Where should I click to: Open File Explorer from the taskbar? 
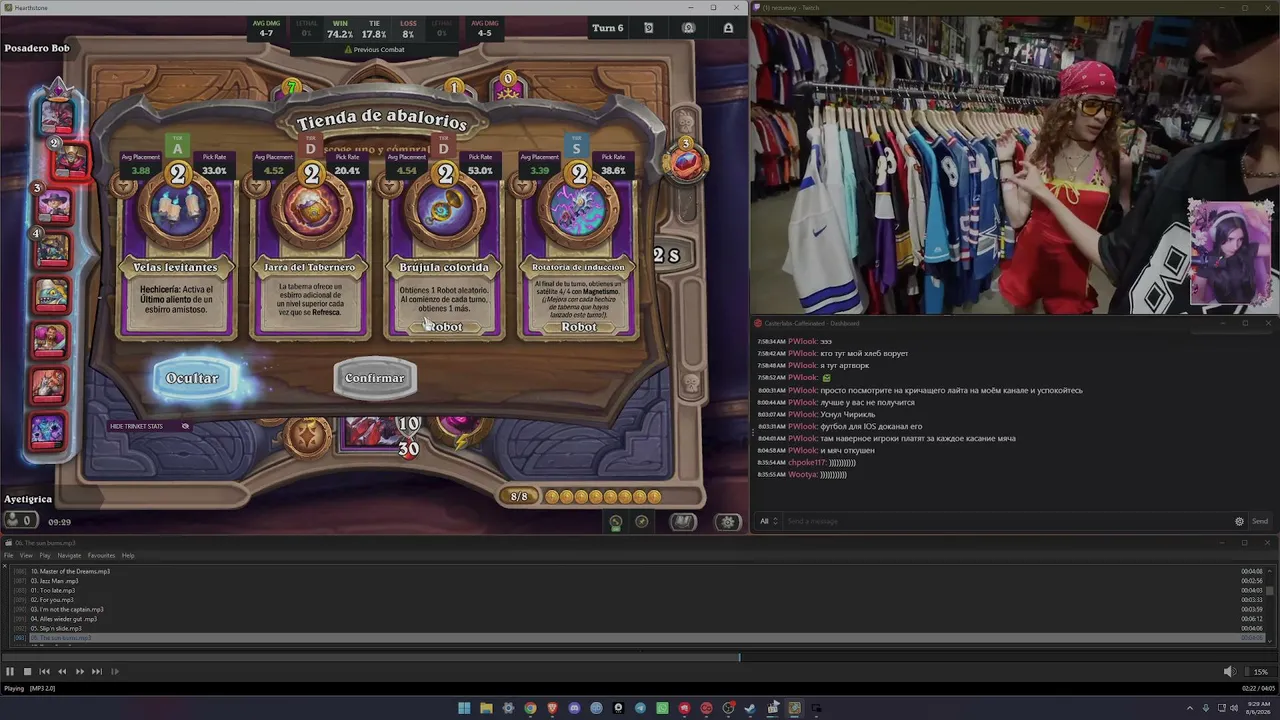[486, 708]
